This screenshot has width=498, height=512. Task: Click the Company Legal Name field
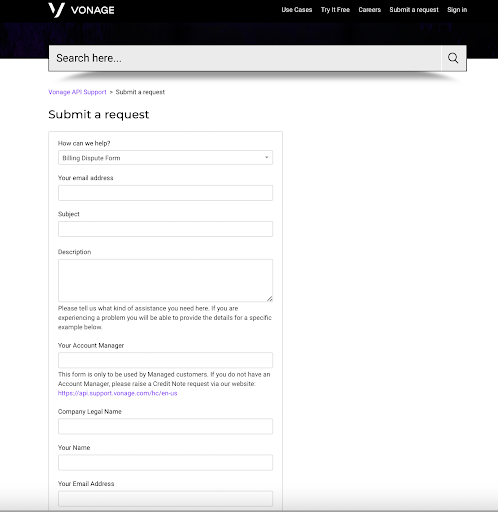pos(165,426)
